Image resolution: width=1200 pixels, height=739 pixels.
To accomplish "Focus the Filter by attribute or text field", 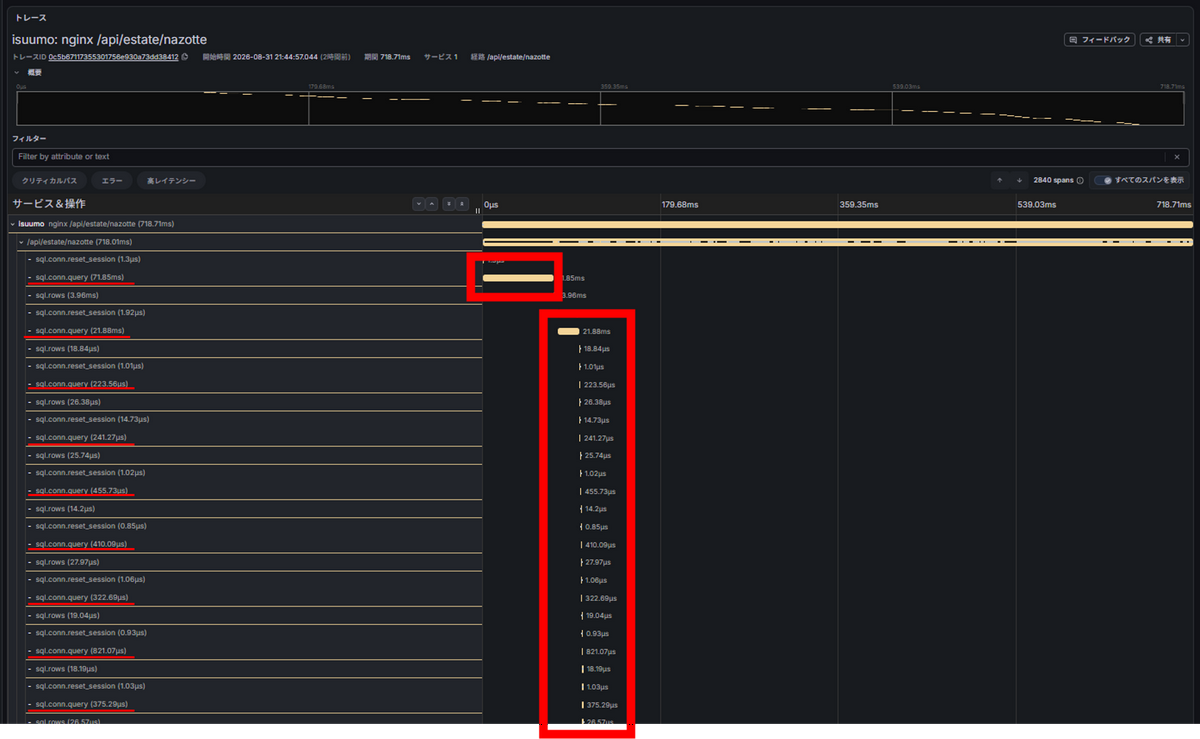I will pyautogui.click(x=590, y=157).
